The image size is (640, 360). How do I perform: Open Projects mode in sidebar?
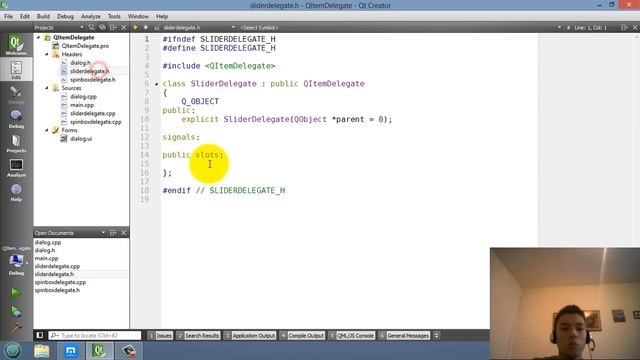[x=16, y=143]
